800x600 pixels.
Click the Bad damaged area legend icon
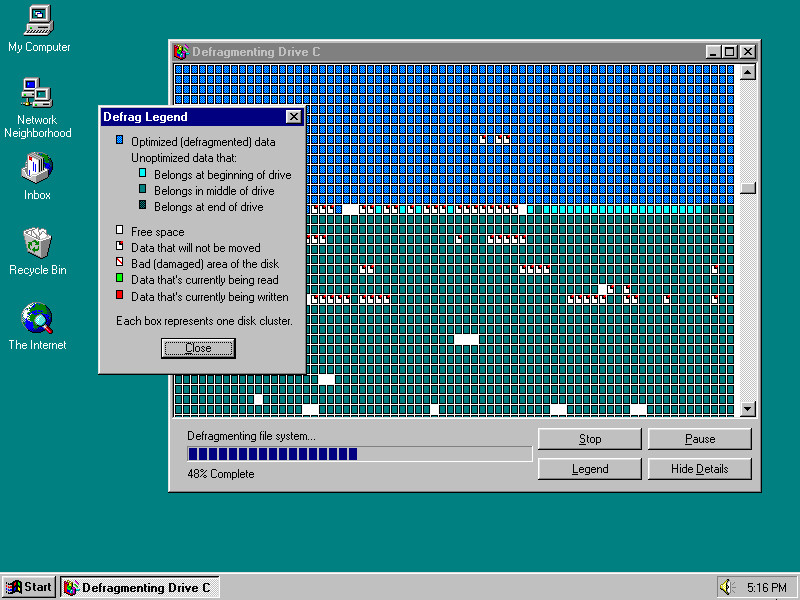click(119, 262)
